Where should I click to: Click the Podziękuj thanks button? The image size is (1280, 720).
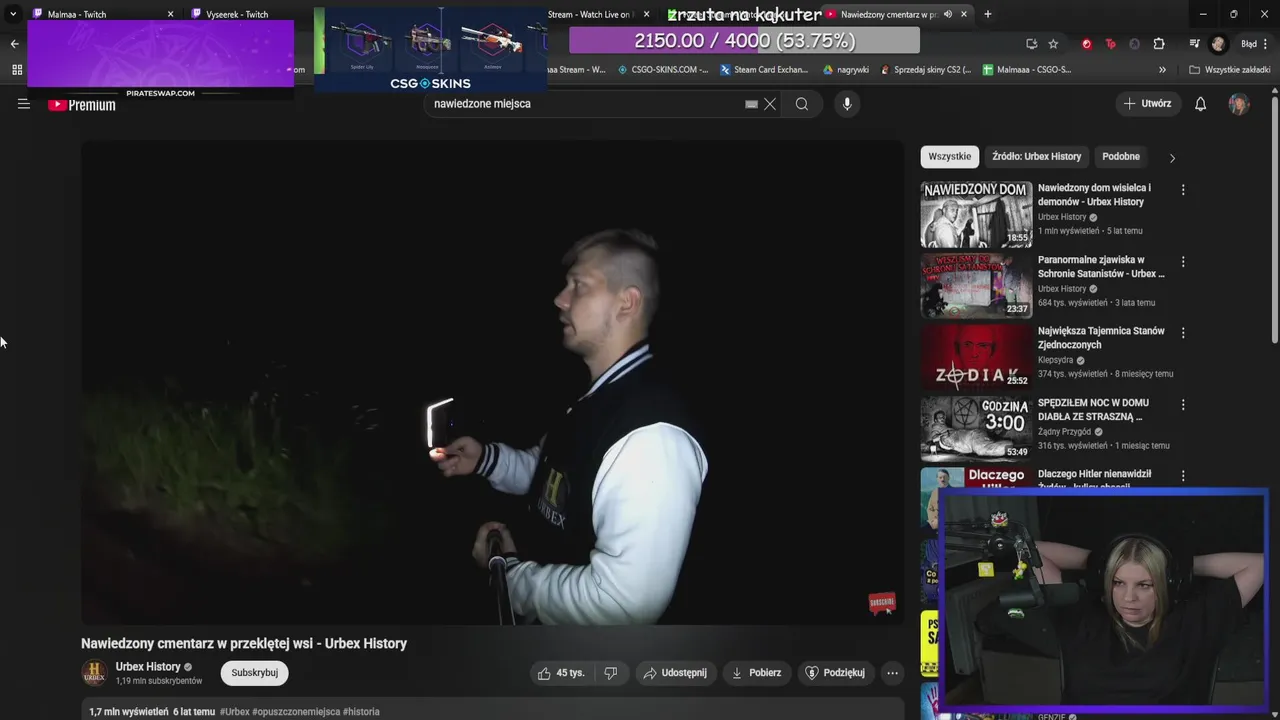[835, 673]
